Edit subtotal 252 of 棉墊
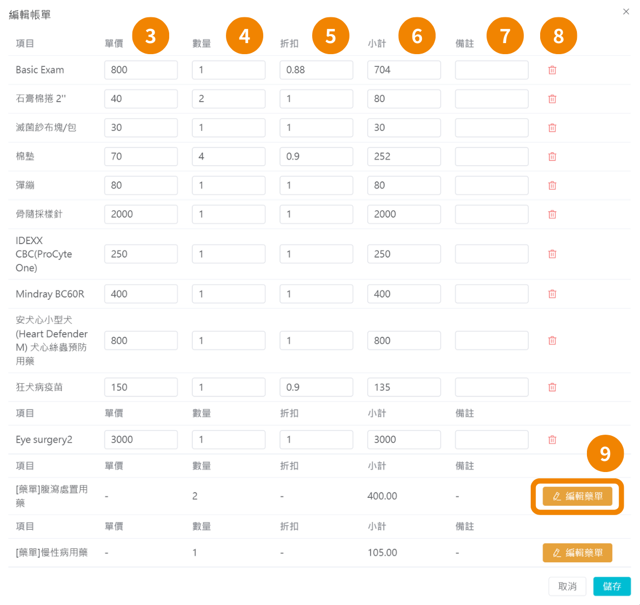This screenshot has width=640, height=605. [x=404, y=156]
